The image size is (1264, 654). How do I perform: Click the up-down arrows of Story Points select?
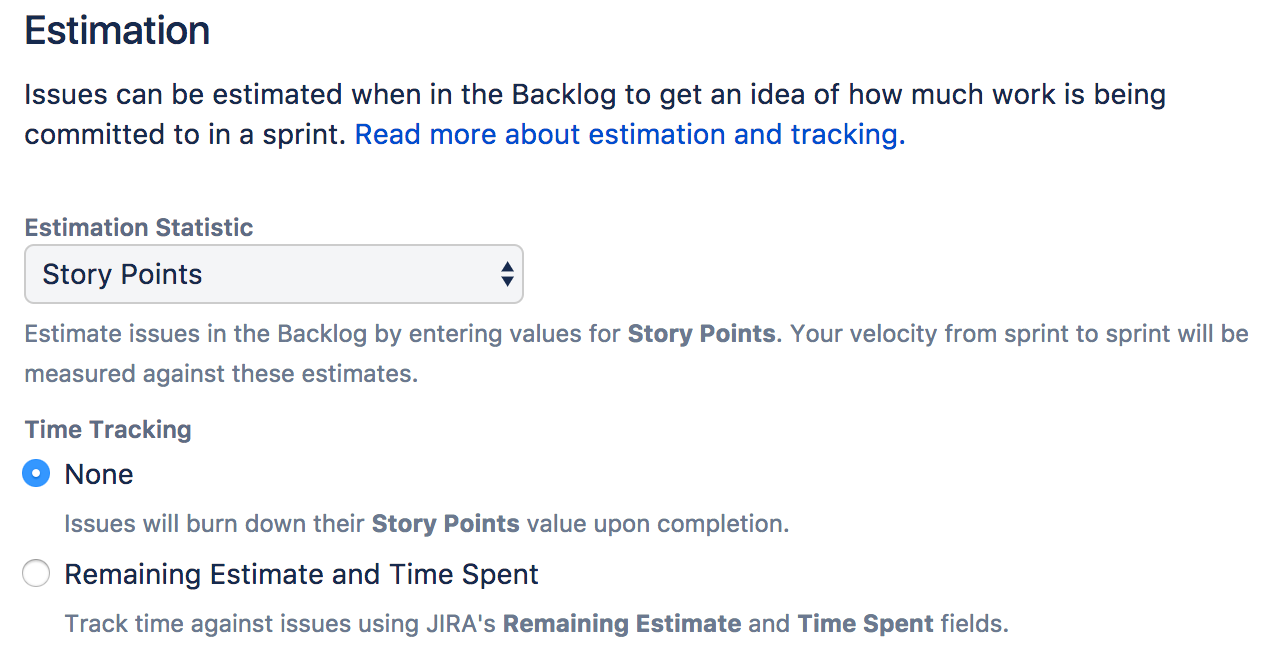tap(507, 274)
